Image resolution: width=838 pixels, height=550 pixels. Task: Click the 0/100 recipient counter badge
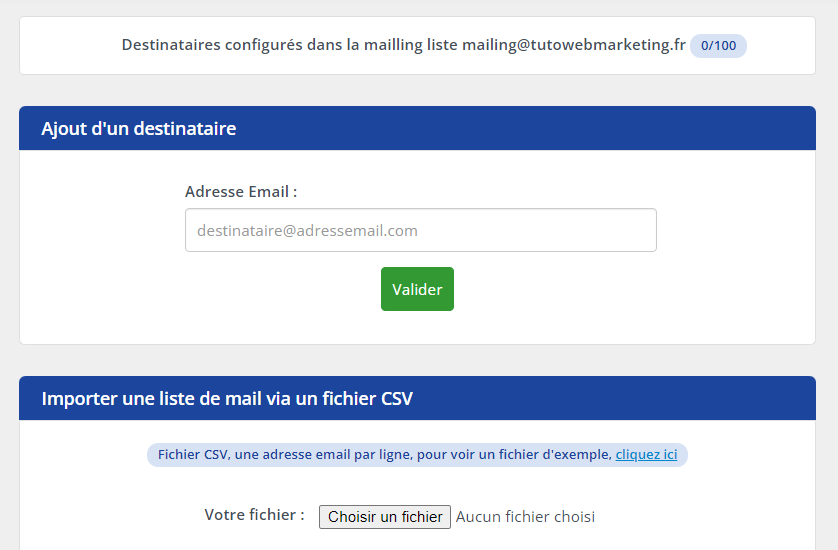(x=718, y=45)
